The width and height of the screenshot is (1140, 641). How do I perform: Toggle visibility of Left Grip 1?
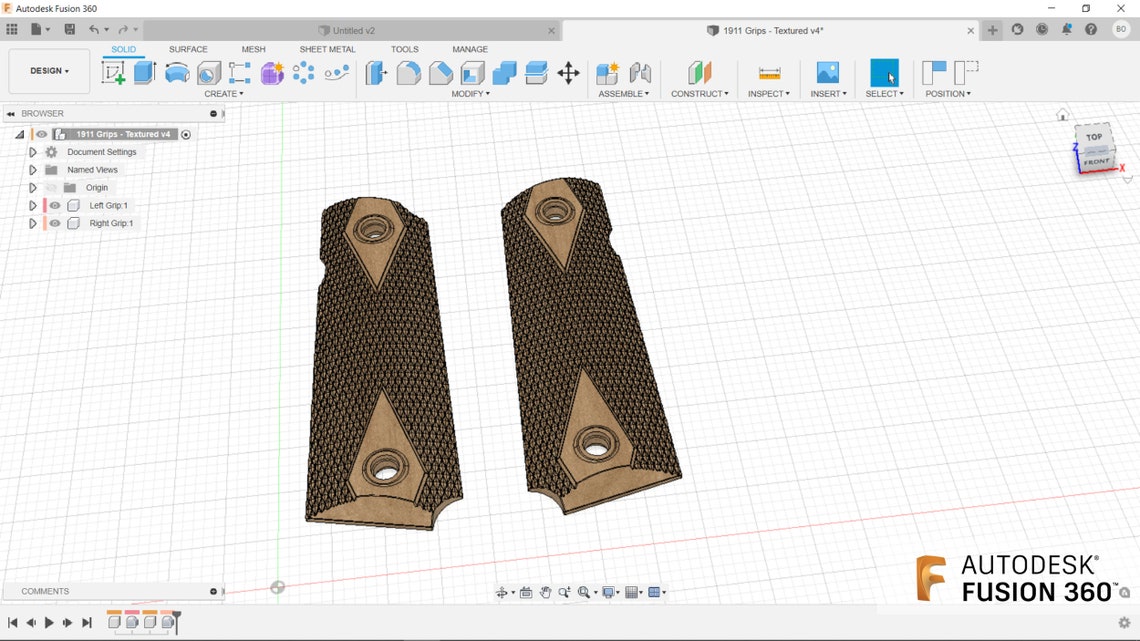[x=55, y=205]
